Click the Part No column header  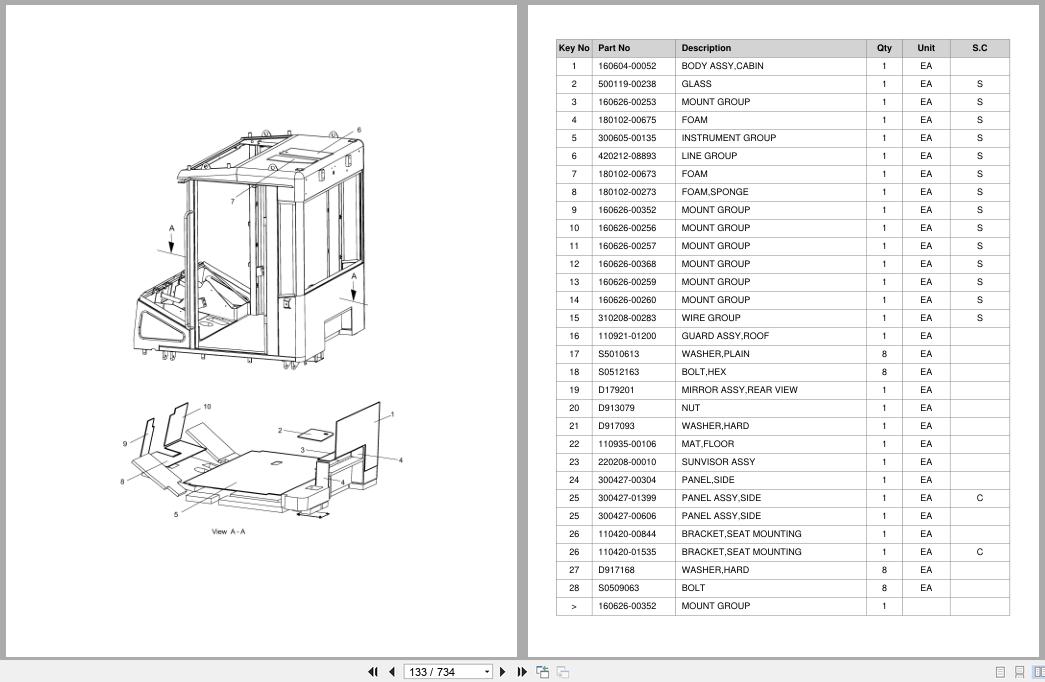[x=633, y=48]
